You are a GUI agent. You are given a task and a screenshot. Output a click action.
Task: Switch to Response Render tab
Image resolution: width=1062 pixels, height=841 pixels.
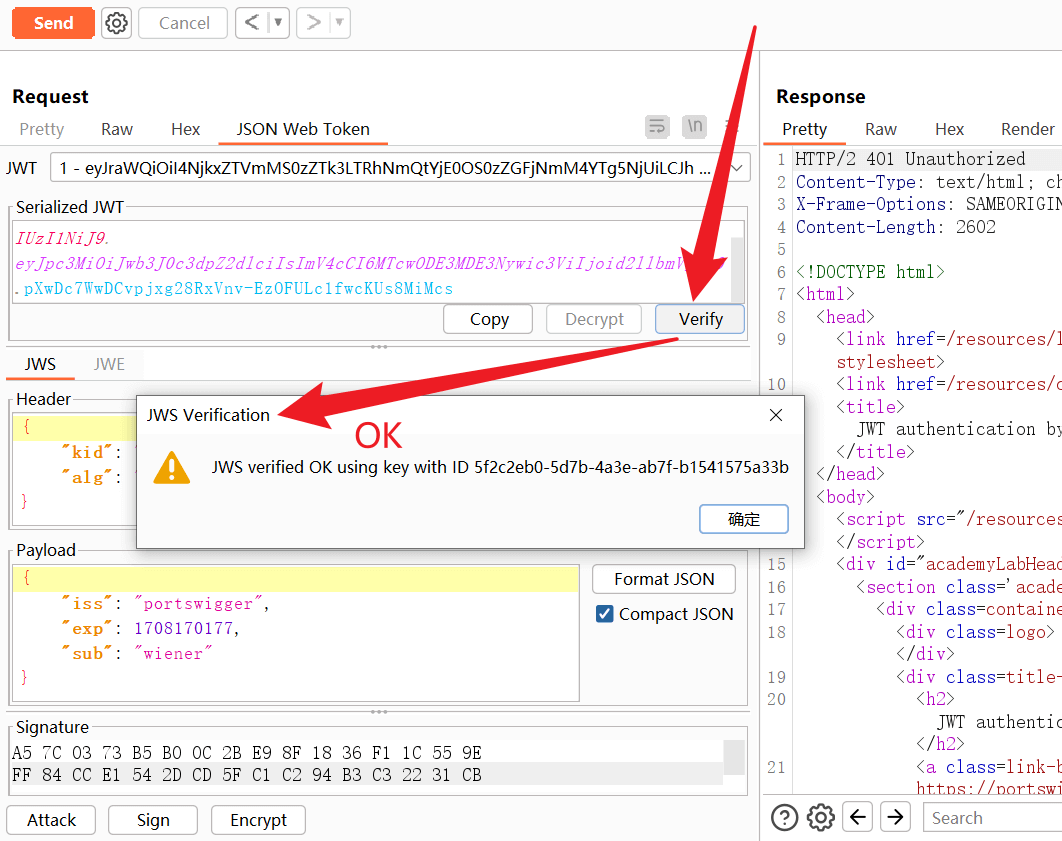click(1027, 129)
